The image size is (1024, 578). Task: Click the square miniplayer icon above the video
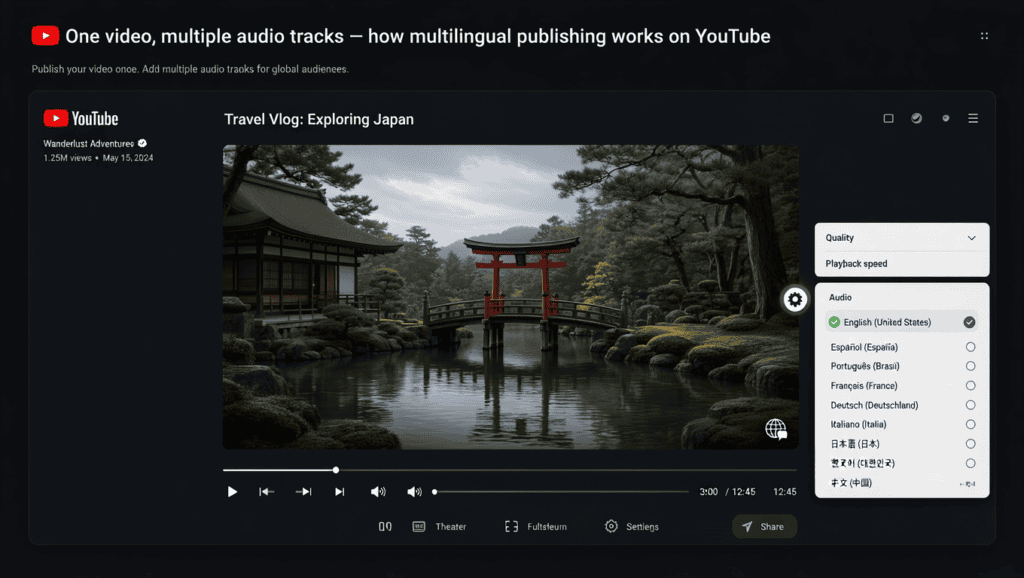tap(888, 118)
